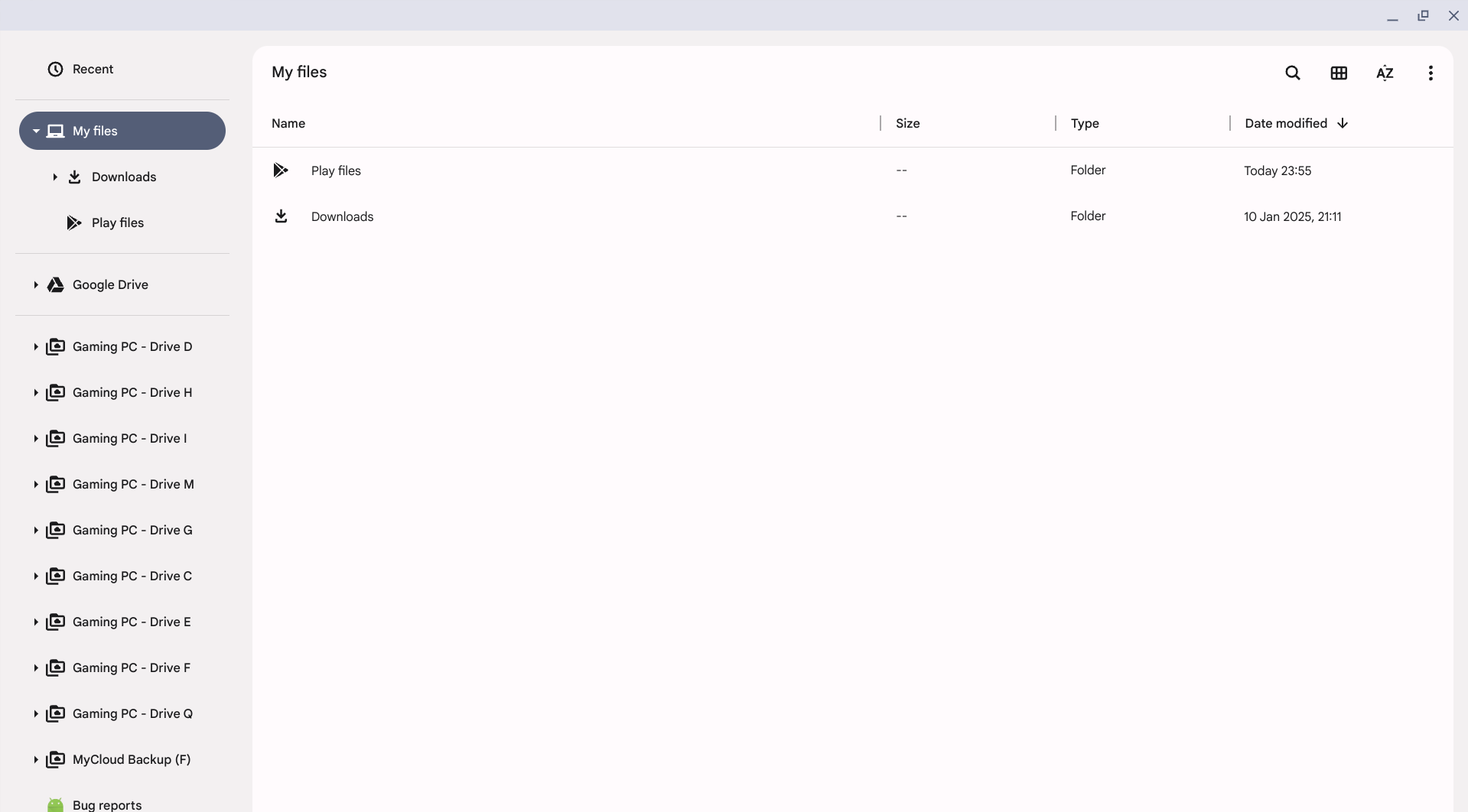Sort files by the Size column header
Screen dimensions: 1468x812
[x=907, y=123]
